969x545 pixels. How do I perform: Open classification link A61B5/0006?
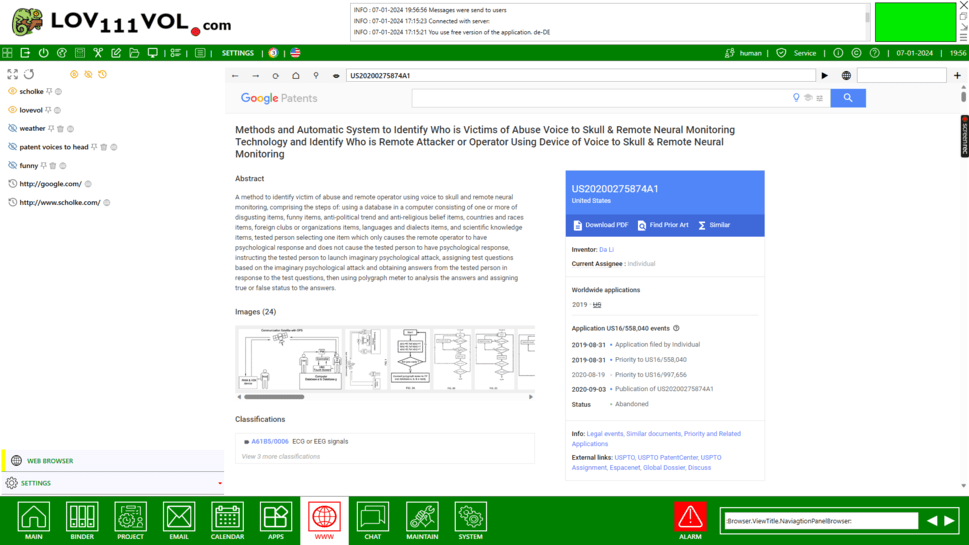[x=270, y=441]
